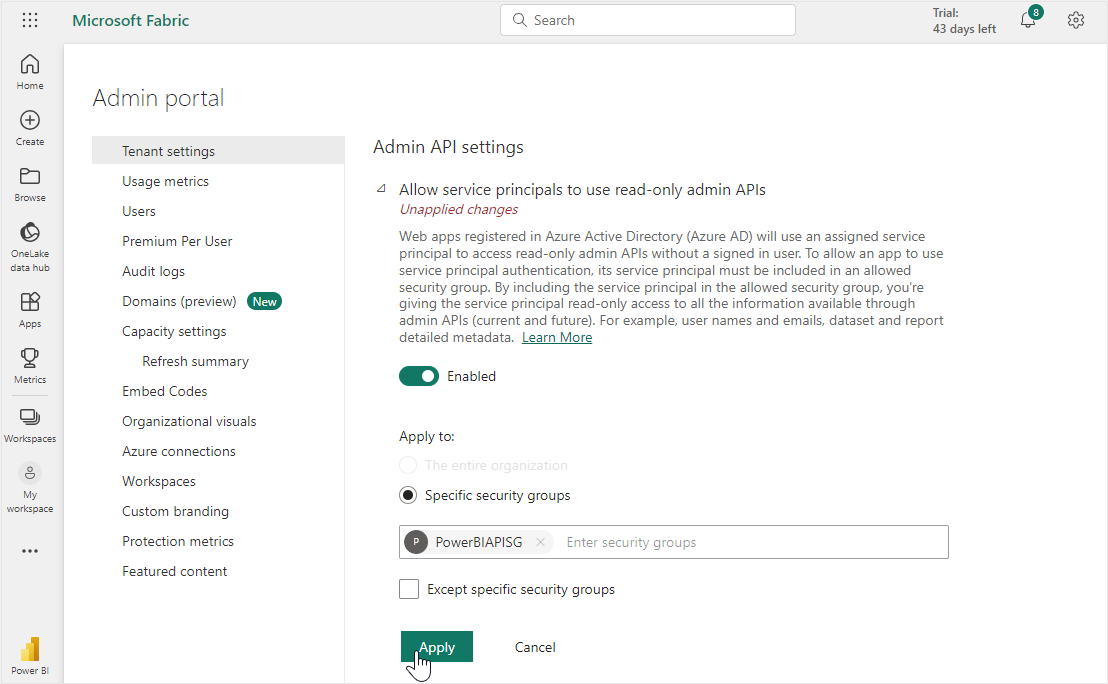Remove PowerBIAPISG security group chip
1108x684 pixels.
pos(540,543)
